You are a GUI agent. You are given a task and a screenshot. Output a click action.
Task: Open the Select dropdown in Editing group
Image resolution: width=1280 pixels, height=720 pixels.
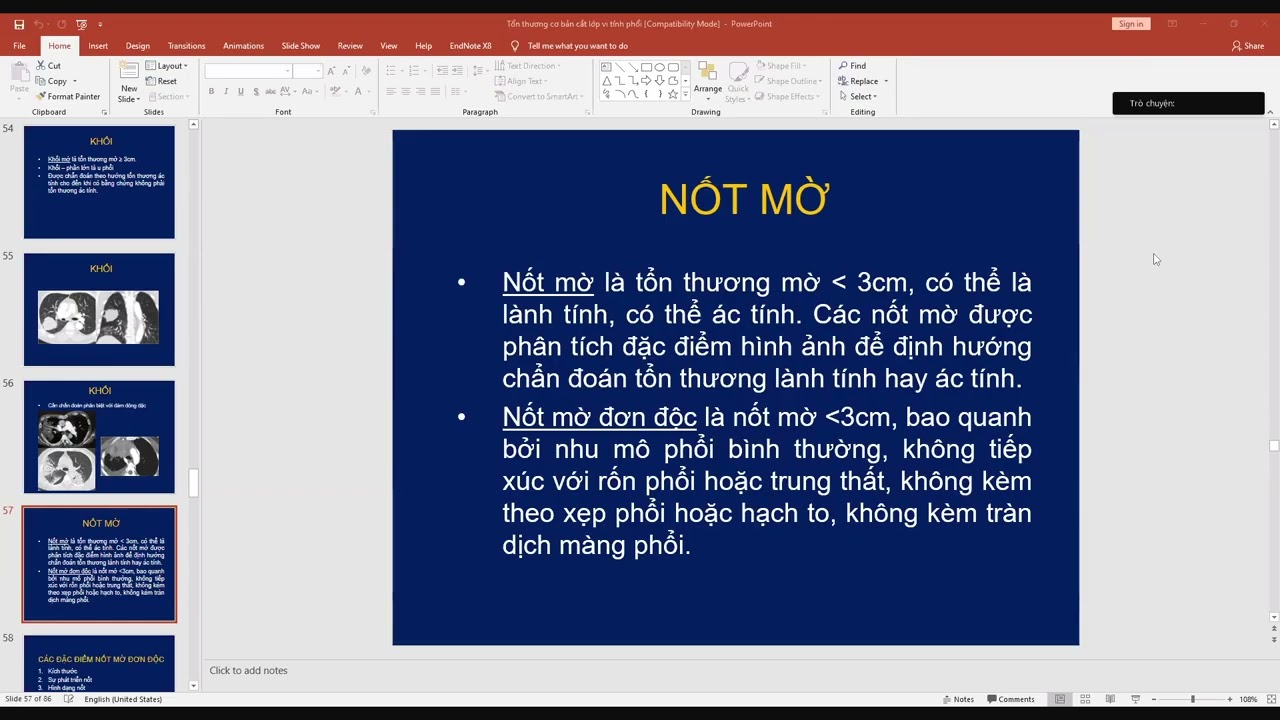coord(857,96)
